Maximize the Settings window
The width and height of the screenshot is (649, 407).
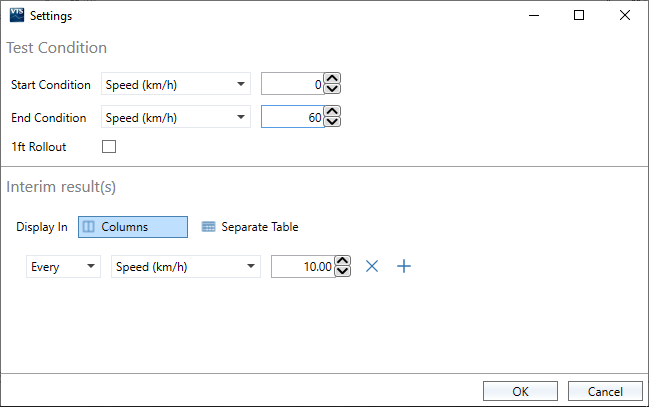pyautogui.click(x=579, y=15)
